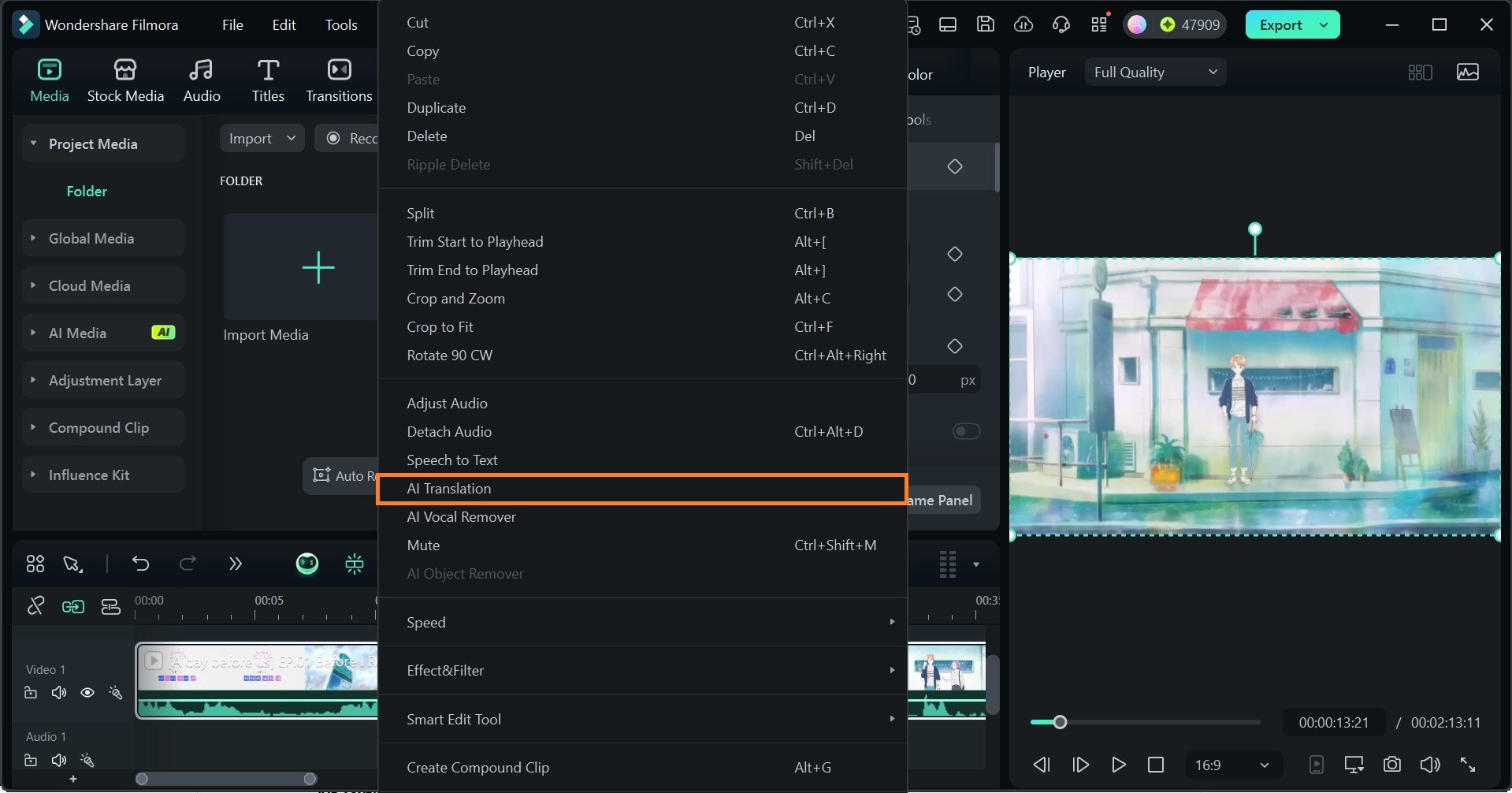This screenshot has height=793, width=1512.
Task: Lock the Audio 1 track
Action: coord(31,761)
